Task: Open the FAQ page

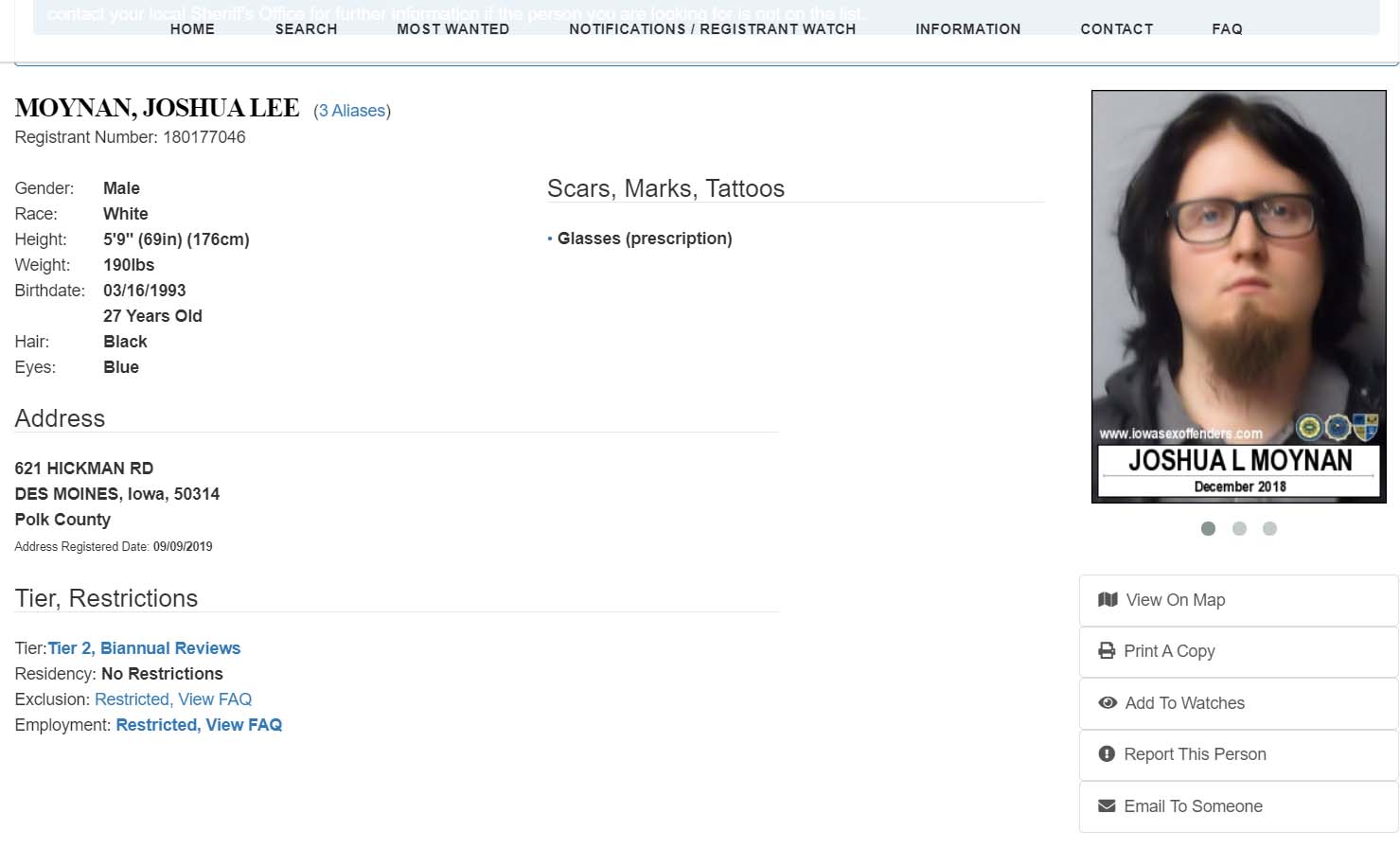Action: [x=1227, y=29]
